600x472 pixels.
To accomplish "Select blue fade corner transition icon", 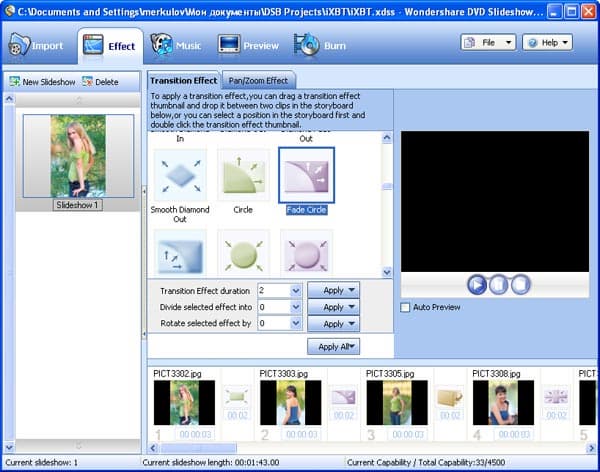I will point(180,253).
